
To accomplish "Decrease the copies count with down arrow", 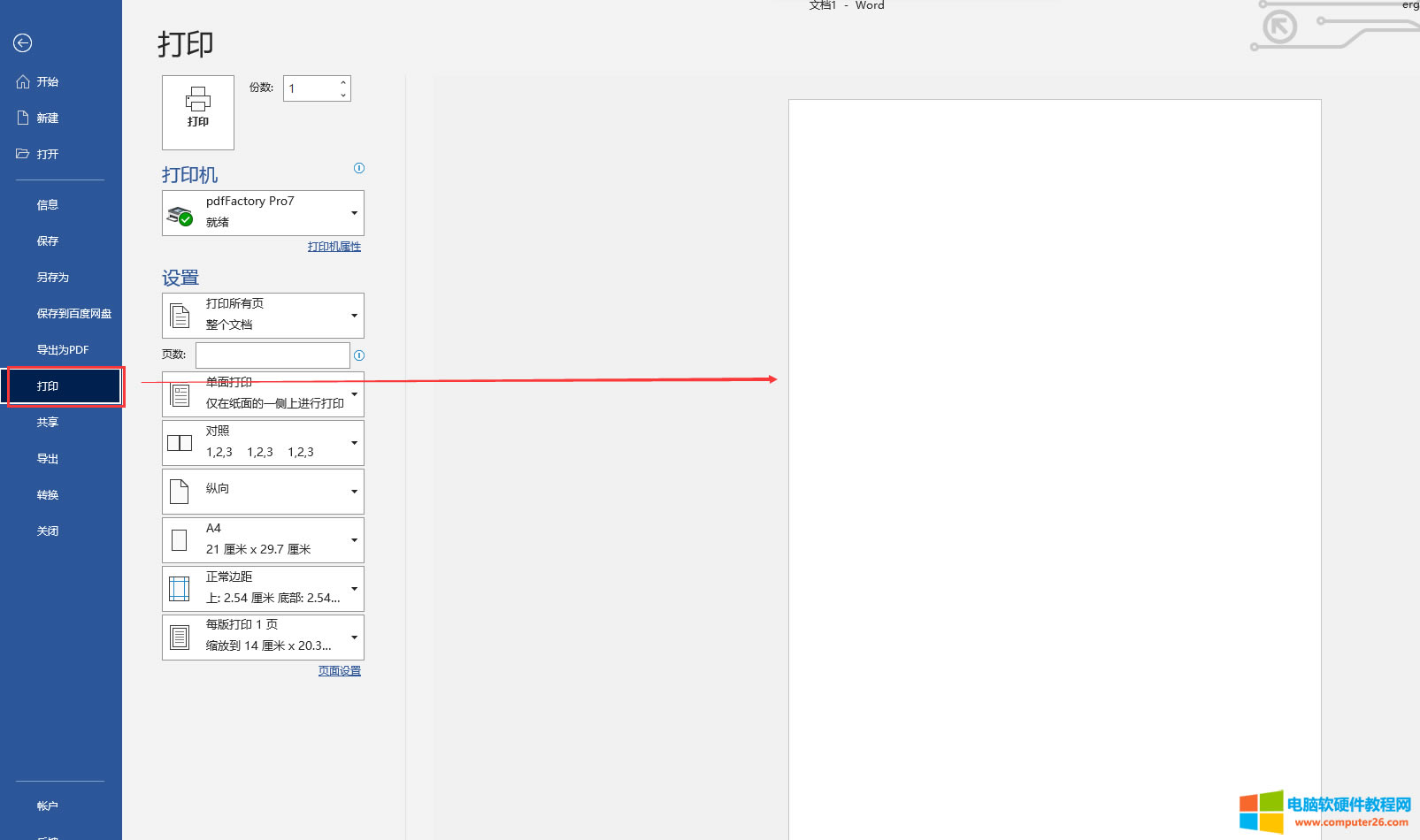I will tap(343, 95).
